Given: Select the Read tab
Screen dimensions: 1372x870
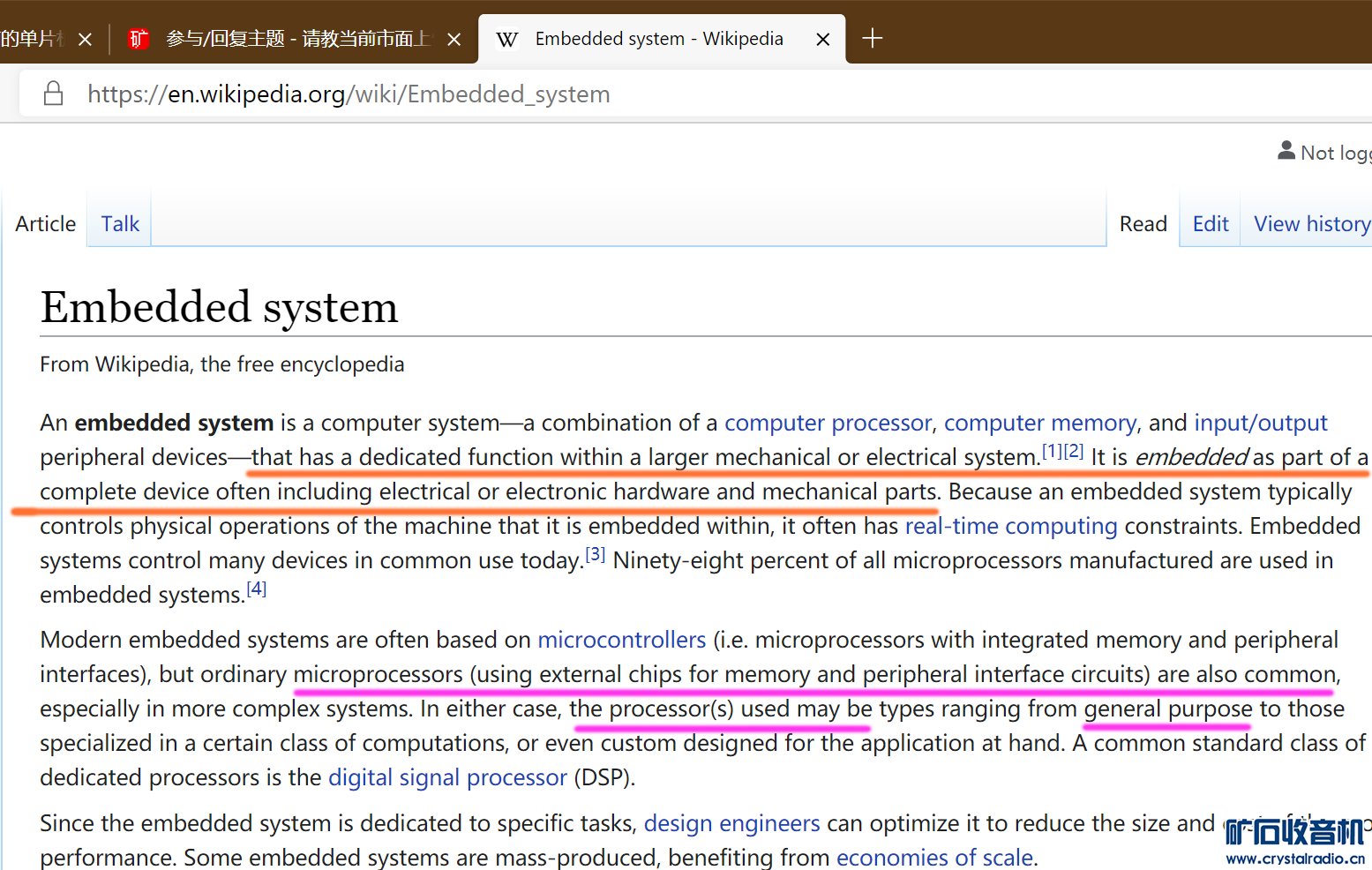Looking at the screenshot, I should click(x=1143, y=224).
